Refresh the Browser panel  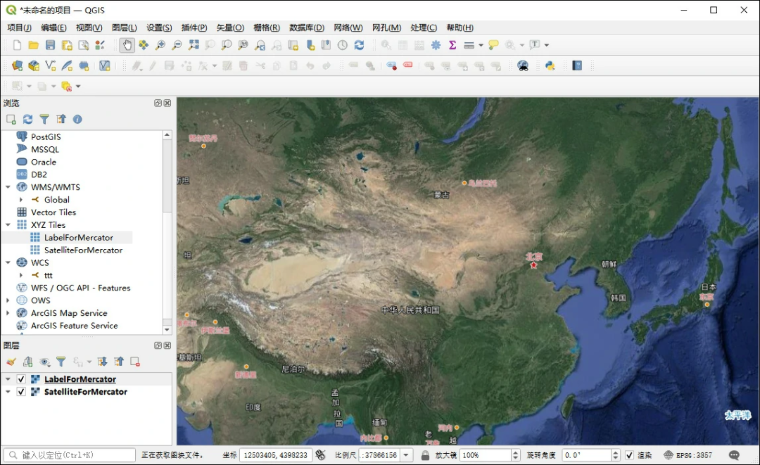(x=28, y=119)
